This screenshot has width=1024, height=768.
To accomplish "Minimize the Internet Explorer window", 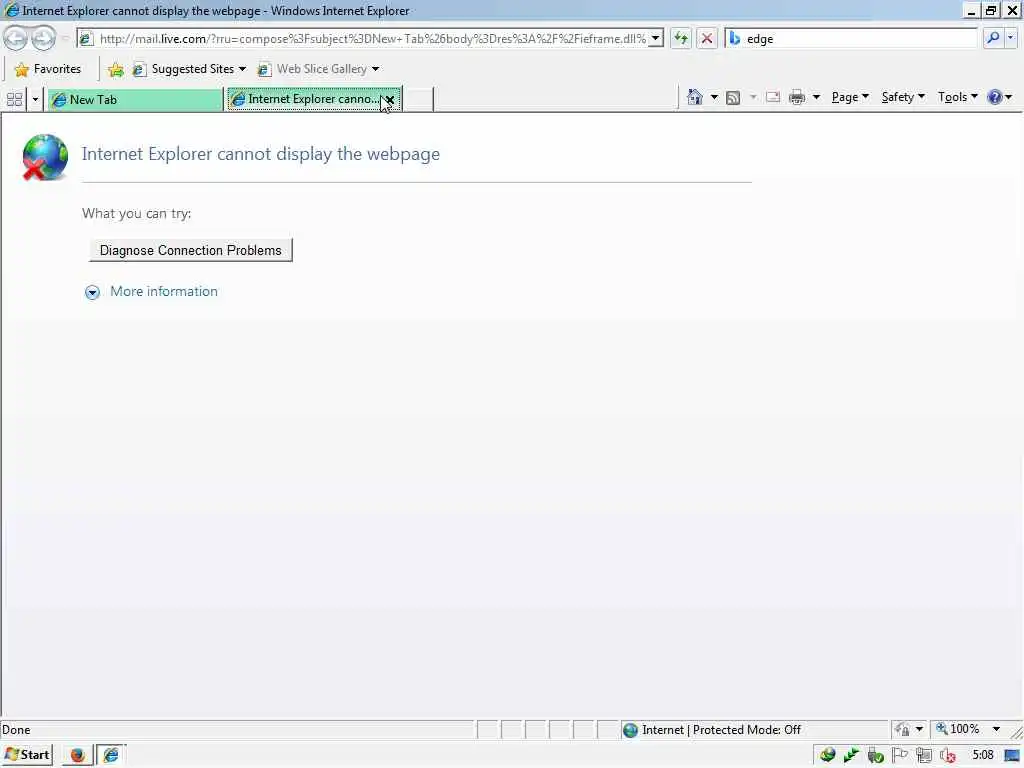I will [x=971, y=11].
